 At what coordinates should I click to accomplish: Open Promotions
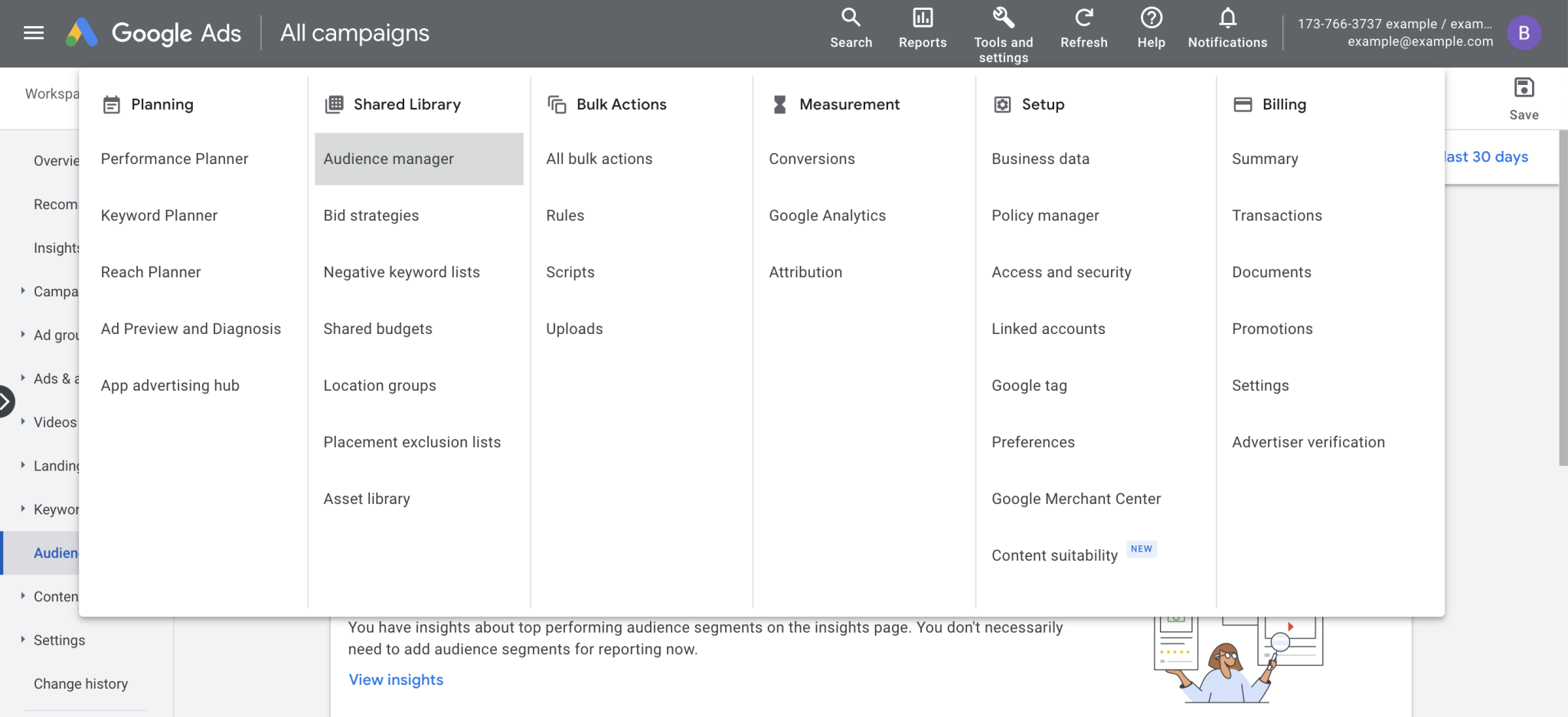click(1272, 329)
